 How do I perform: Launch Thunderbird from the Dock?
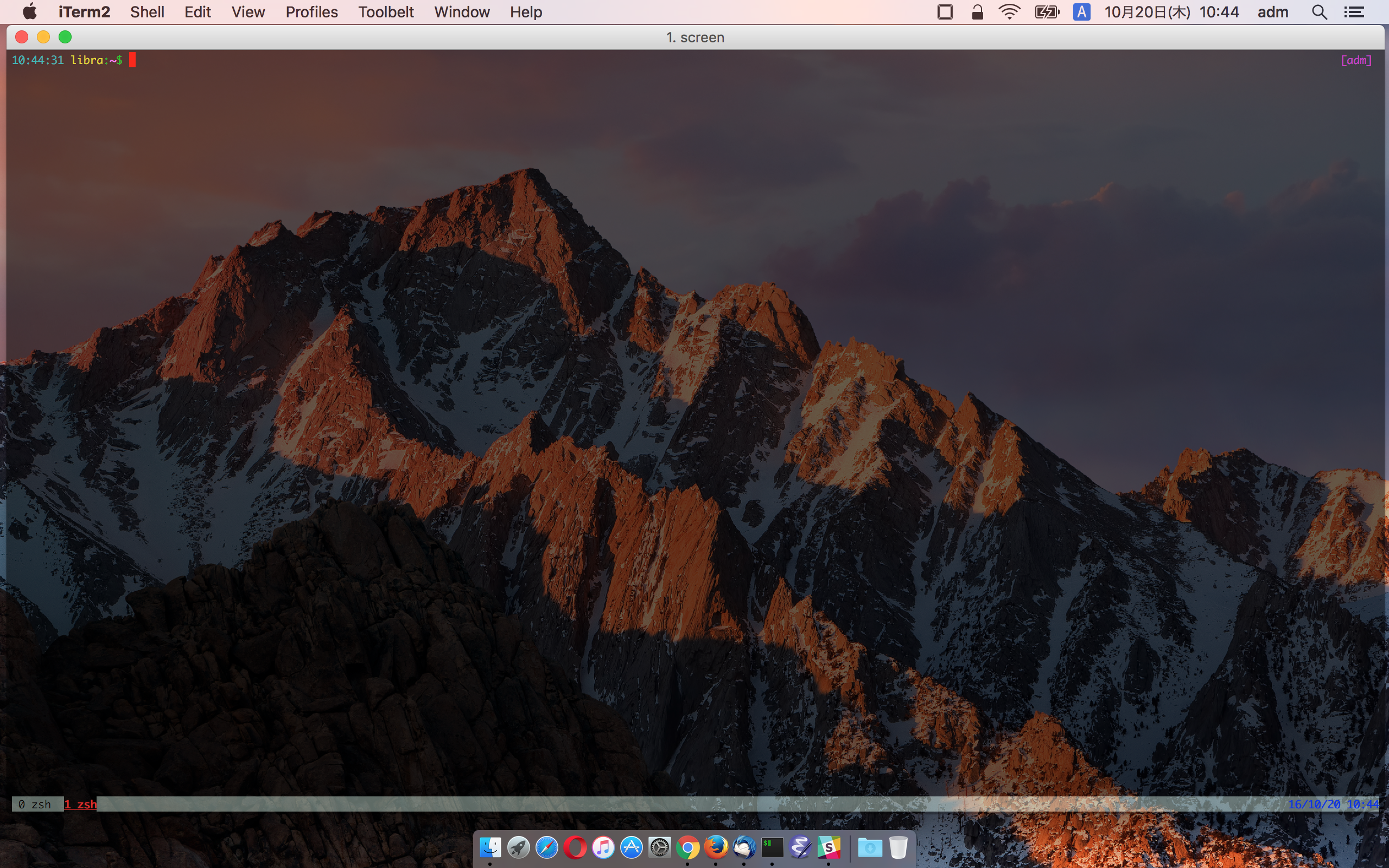pyautogui.click(x=744, y=847)
